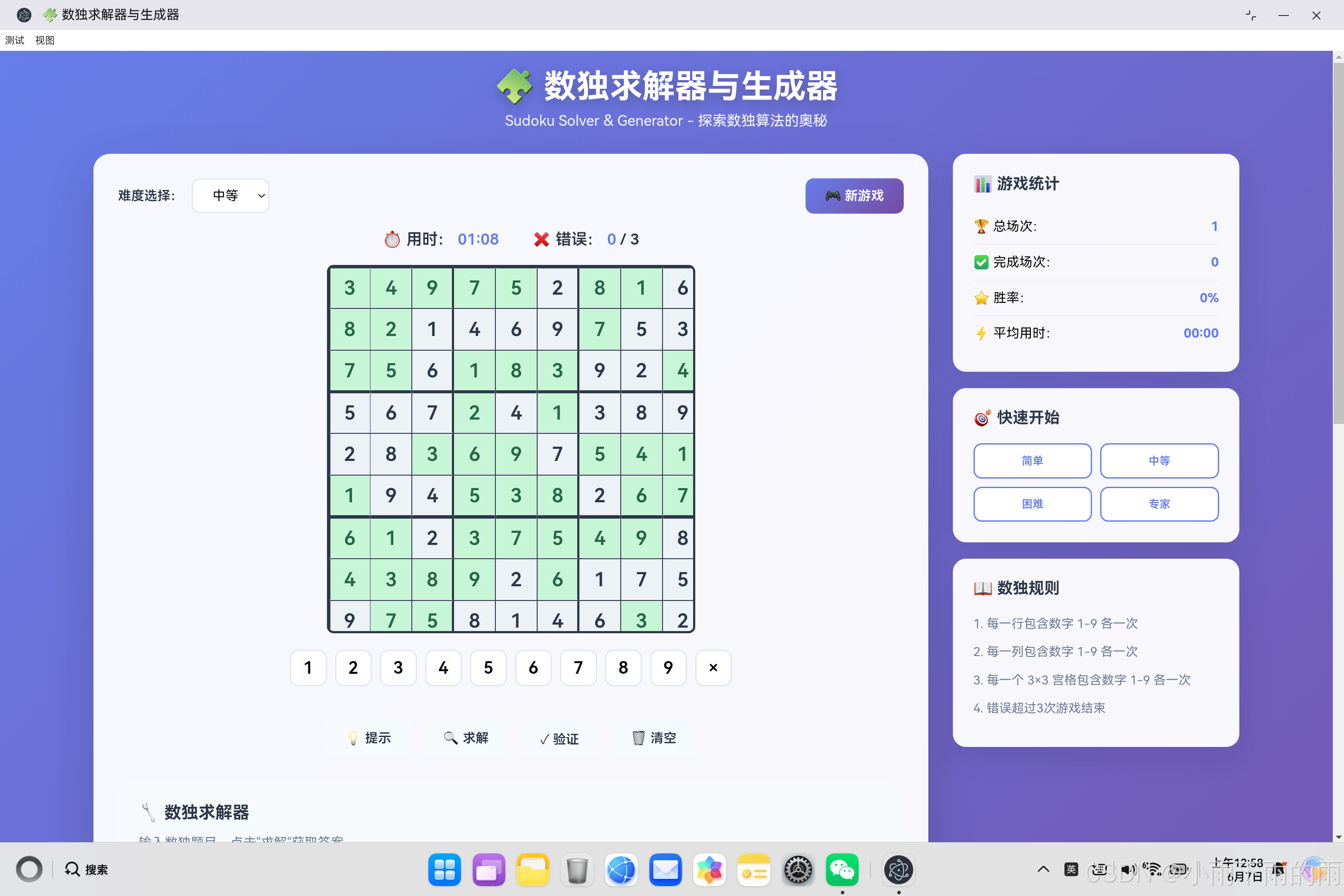
Task: Click the stopwatch icon beside 用时
Action: (x=392, y=239)
